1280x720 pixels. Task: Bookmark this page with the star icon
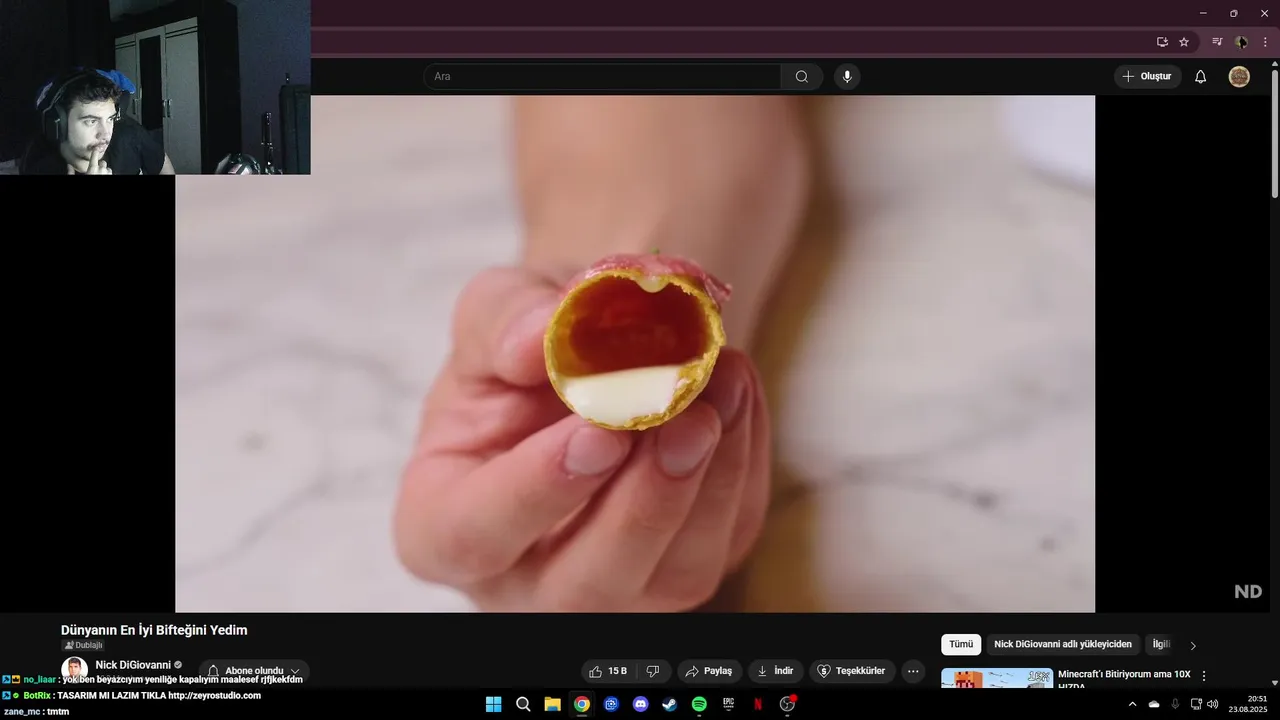(x=1184, y=42)
